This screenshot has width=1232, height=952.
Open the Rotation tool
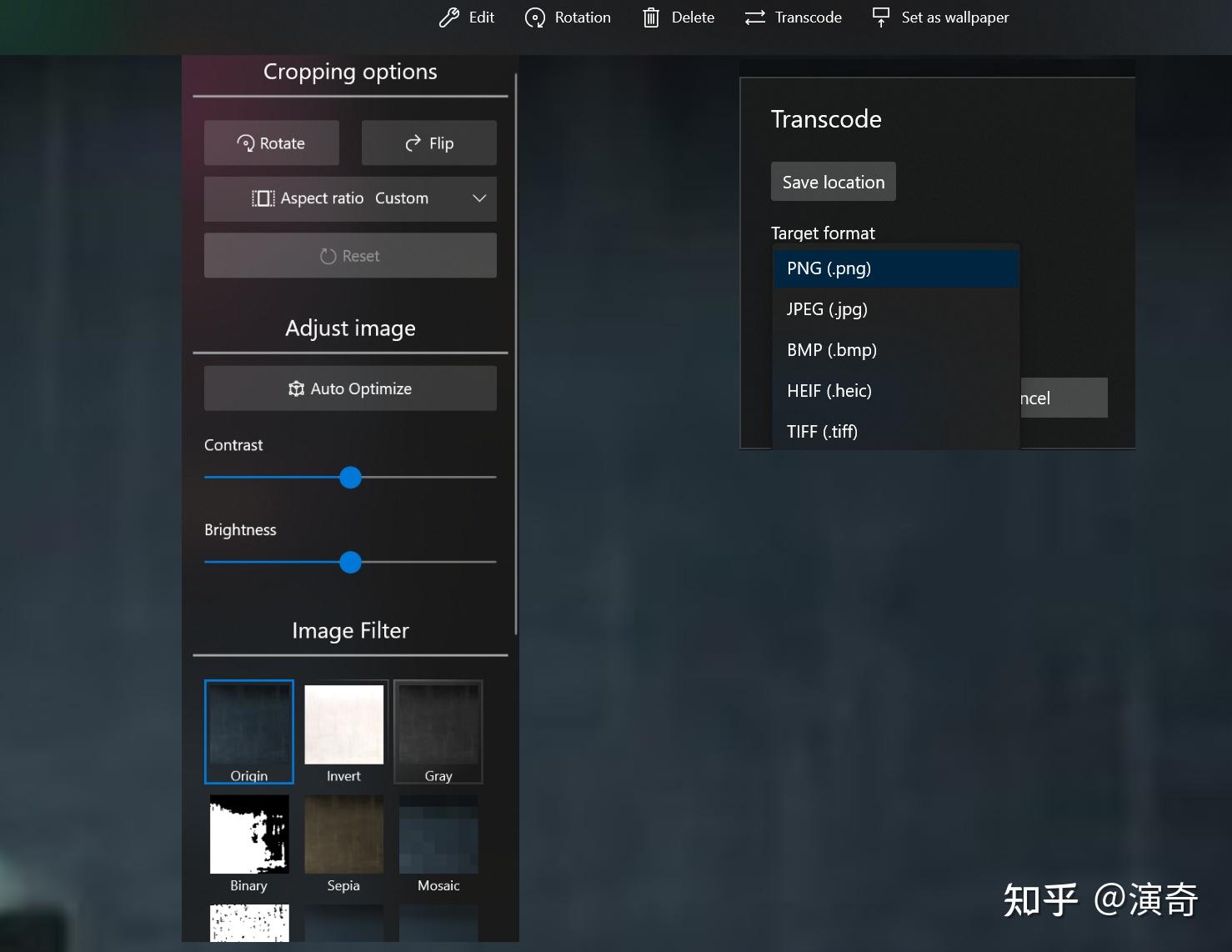click(x=535, y=17)
